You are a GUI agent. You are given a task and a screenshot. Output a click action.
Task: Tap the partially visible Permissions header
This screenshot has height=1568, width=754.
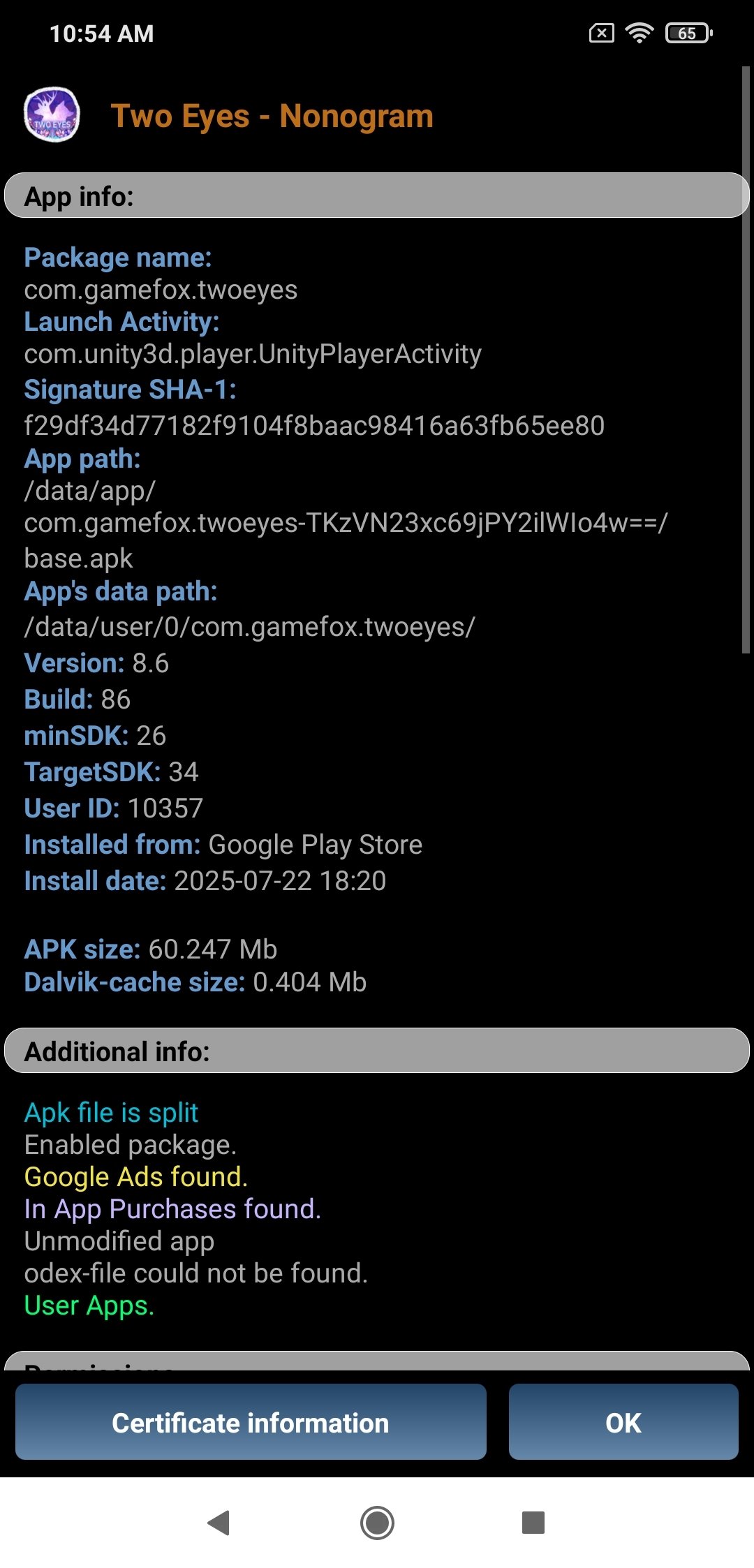click(377, 1361)
